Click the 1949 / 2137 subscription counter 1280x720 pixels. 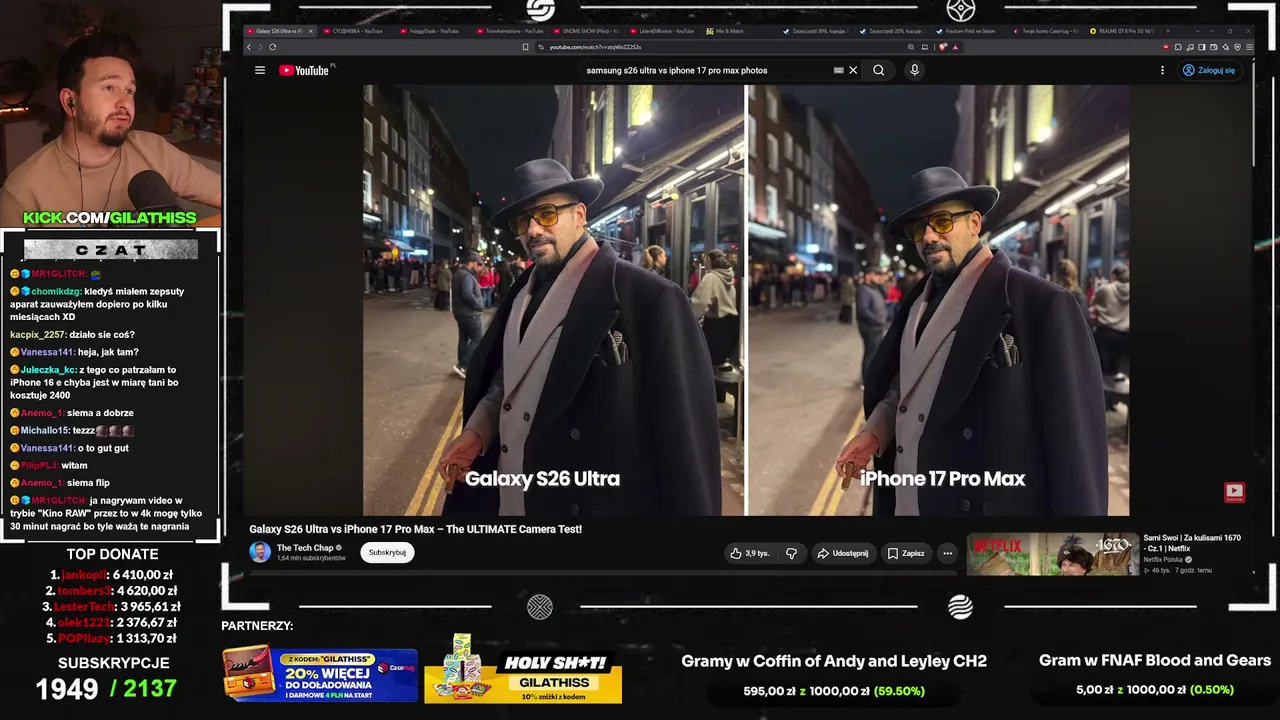pos(106,688)
